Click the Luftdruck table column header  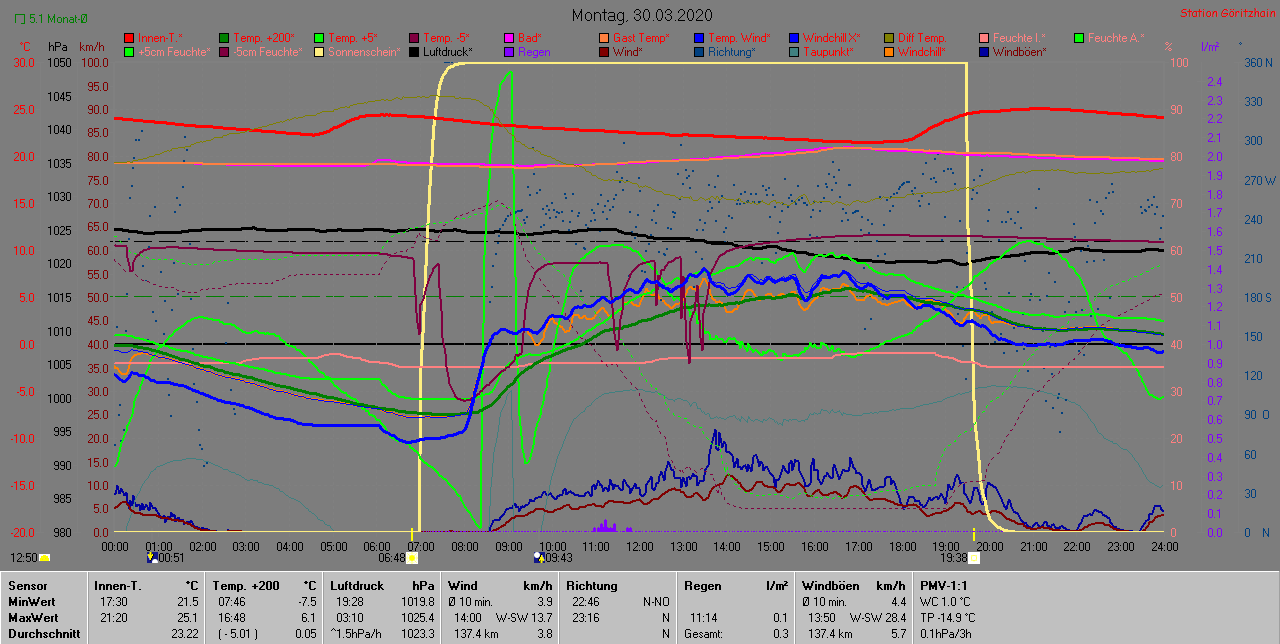[x=359, y=585]
